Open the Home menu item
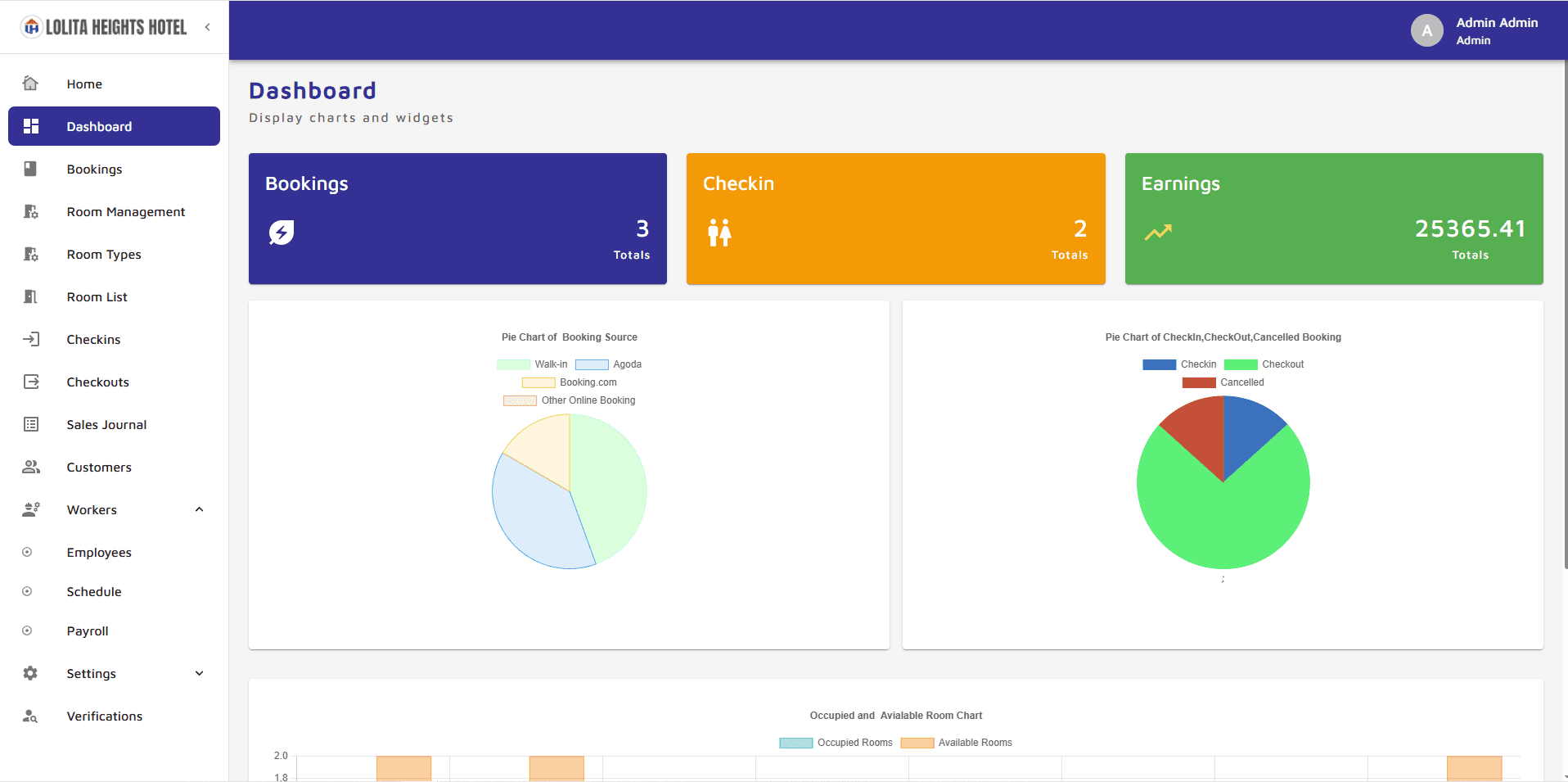This screenshot has height=782, width=1568. (114, 84)
